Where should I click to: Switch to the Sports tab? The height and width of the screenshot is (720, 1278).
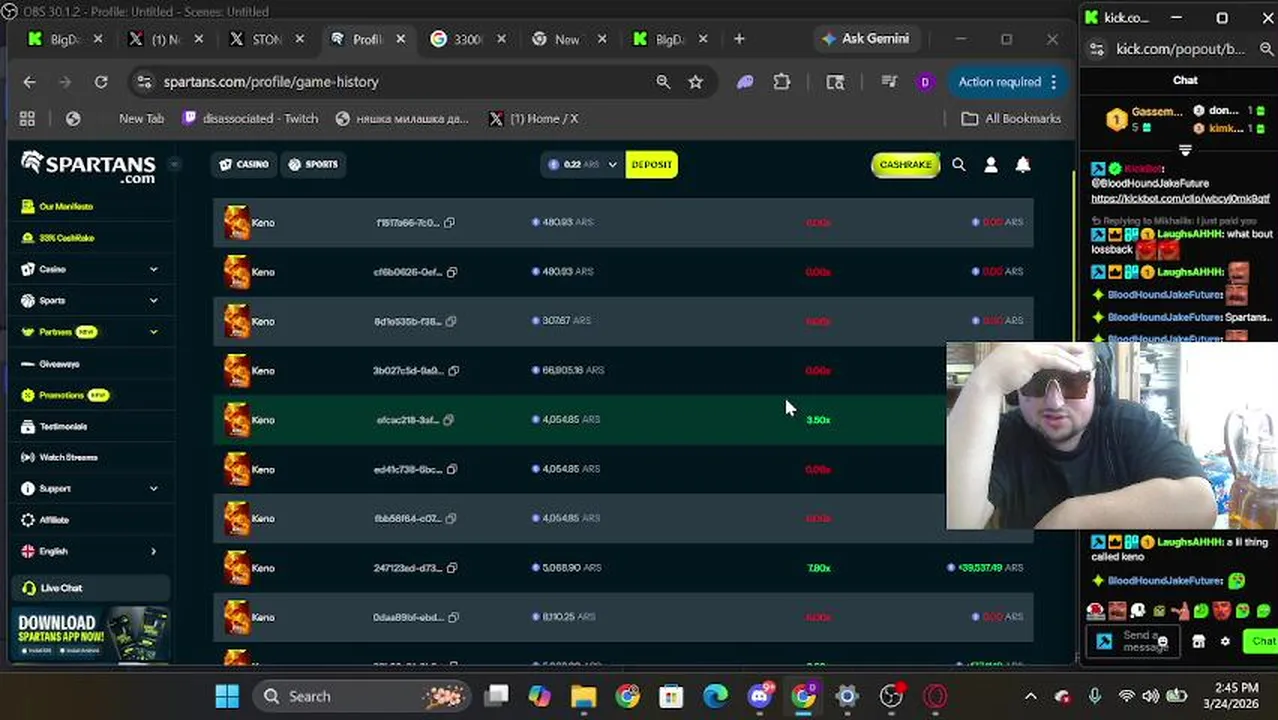[x=313, y=165]
